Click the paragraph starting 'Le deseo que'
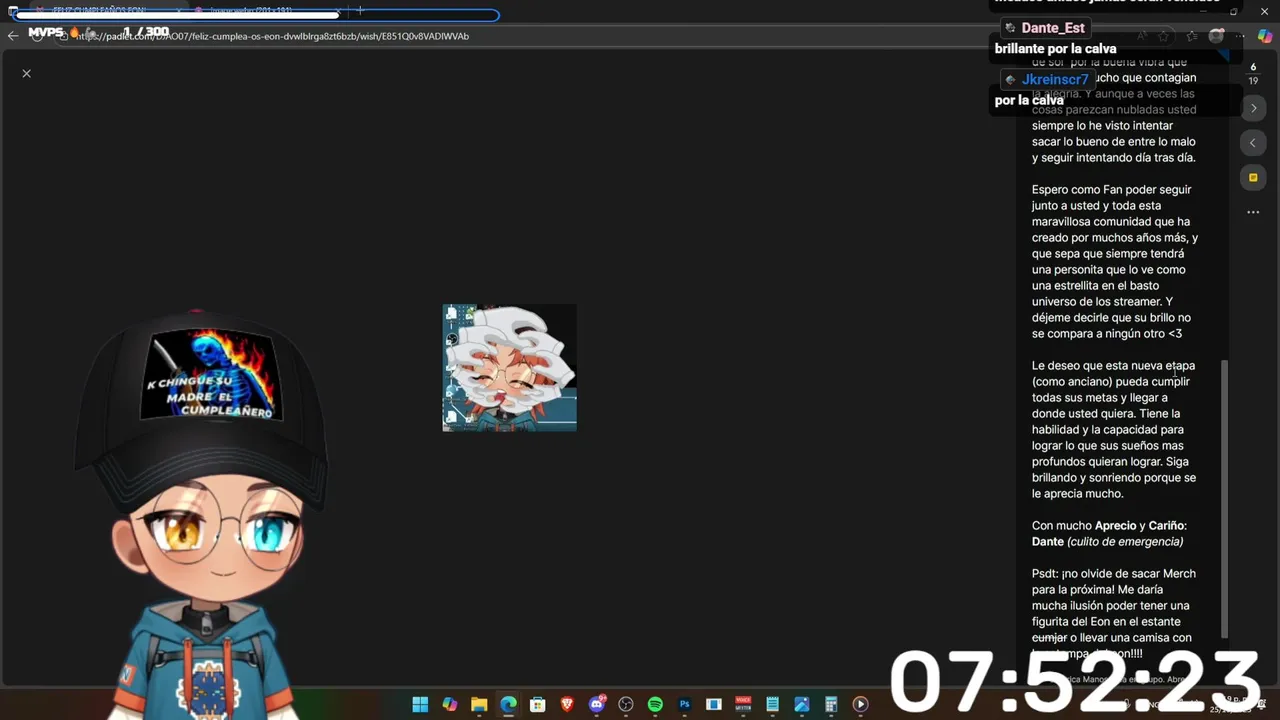This screenshot has height=720, width=1280. [1114, 430]
